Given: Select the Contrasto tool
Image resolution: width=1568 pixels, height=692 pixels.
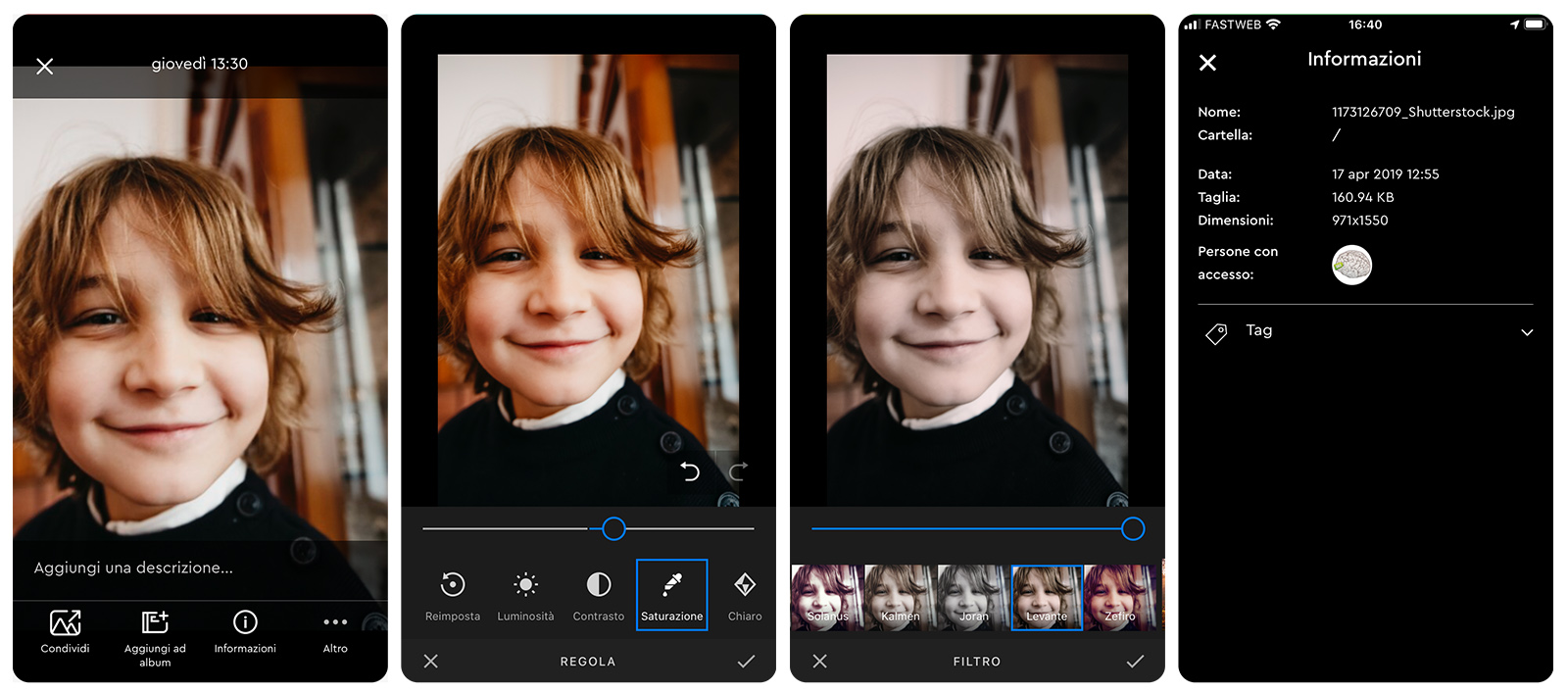Looking at the screenshot, I should click(x=599, y=595).
